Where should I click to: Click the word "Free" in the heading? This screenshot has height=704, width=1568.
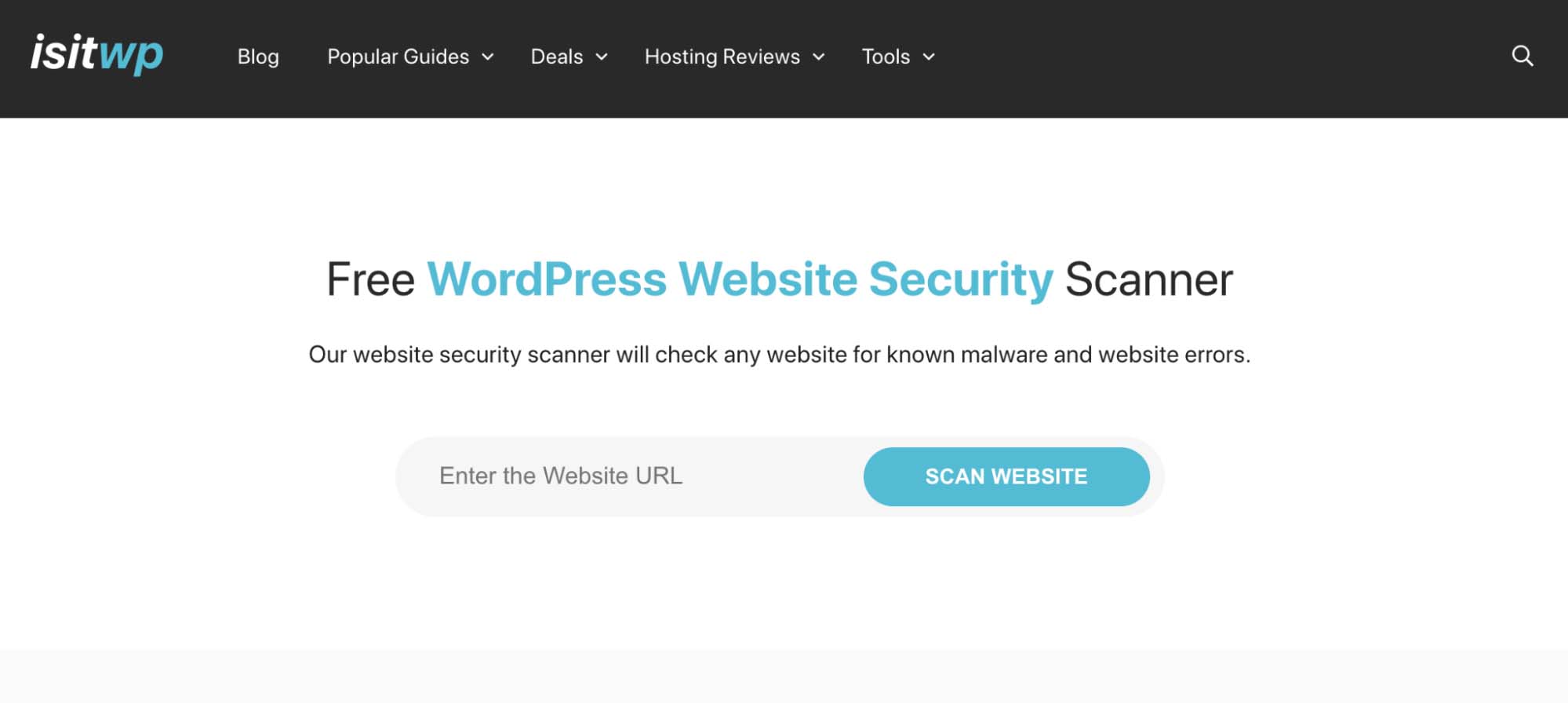click(x=370, y=280)
